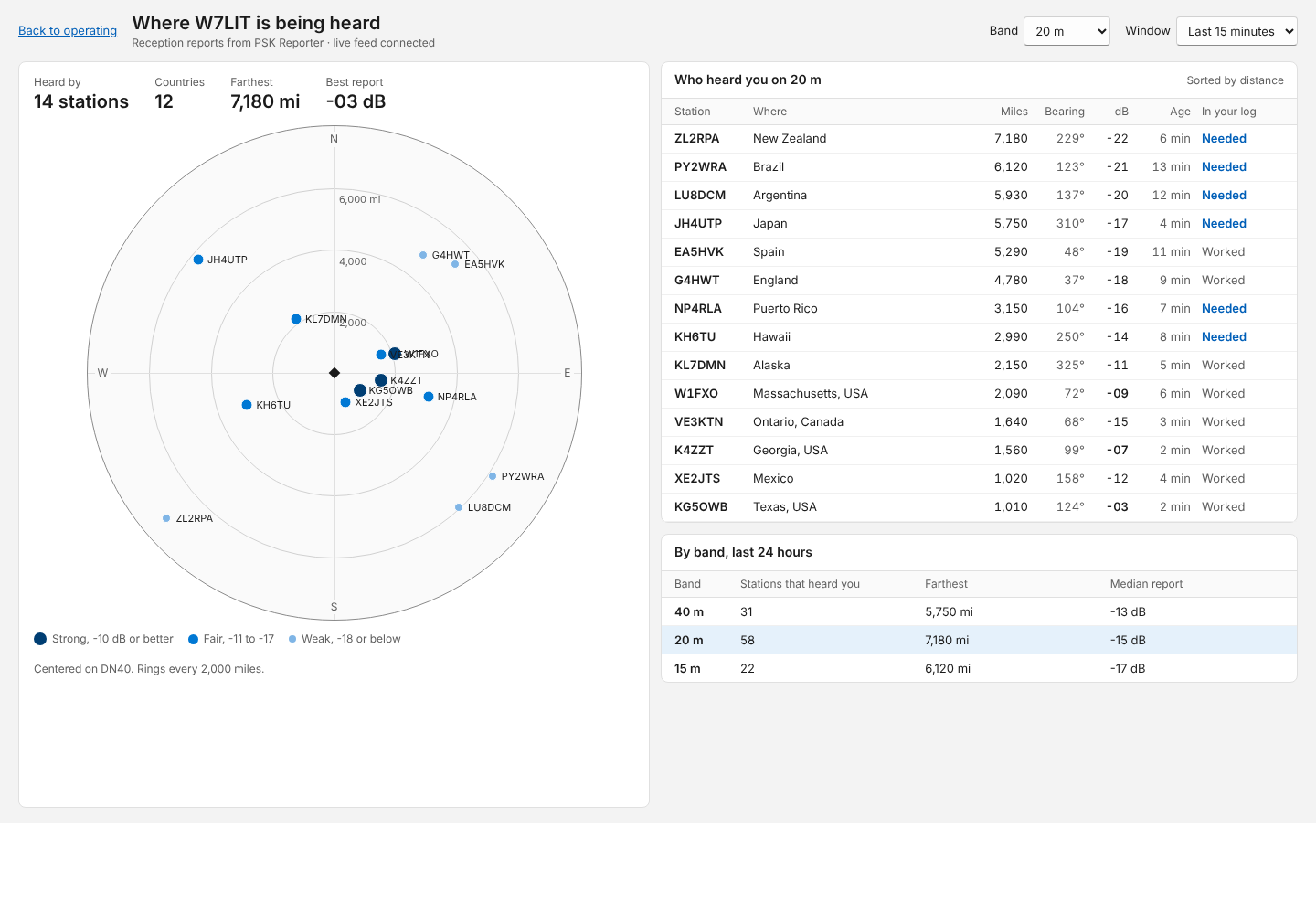This screenshot has height=914, width=1316.
Task: Sort by the Miles column header
Action: [1014, 112]
